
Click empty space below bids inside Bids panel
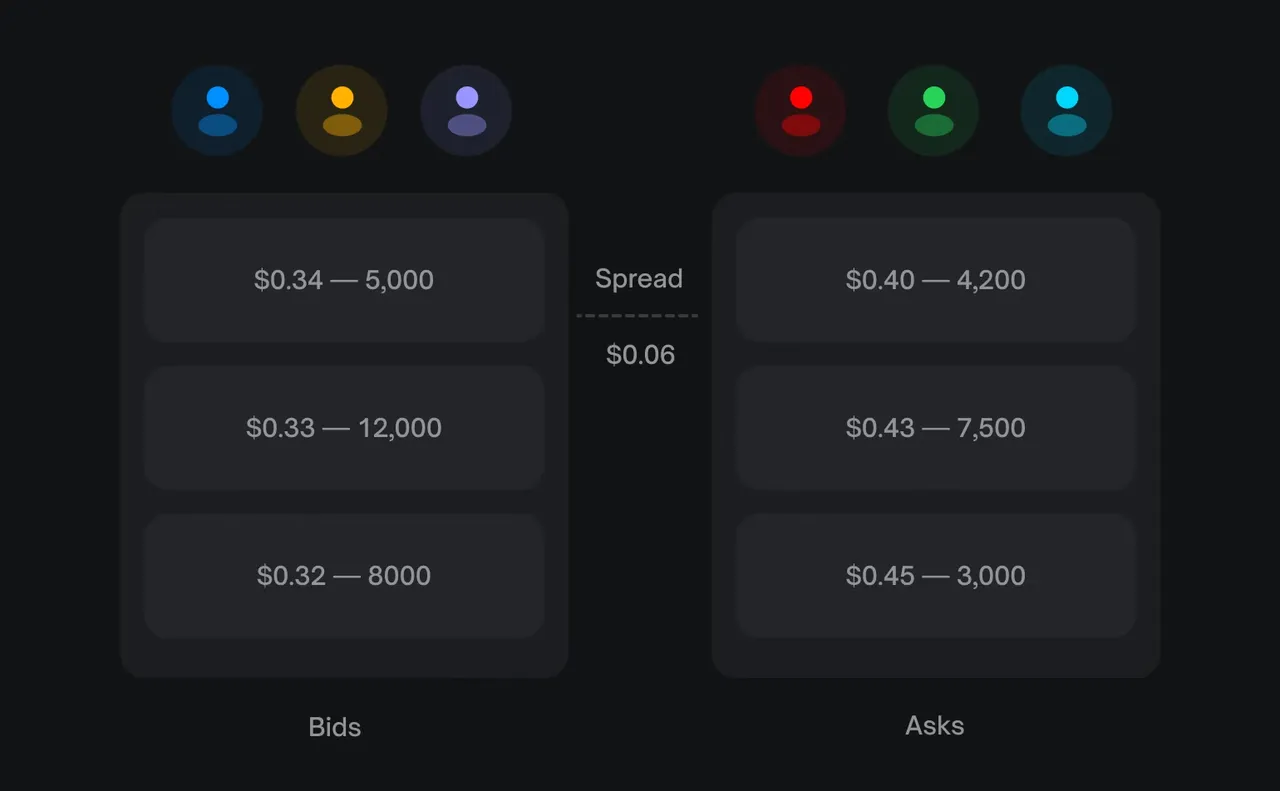344,657
